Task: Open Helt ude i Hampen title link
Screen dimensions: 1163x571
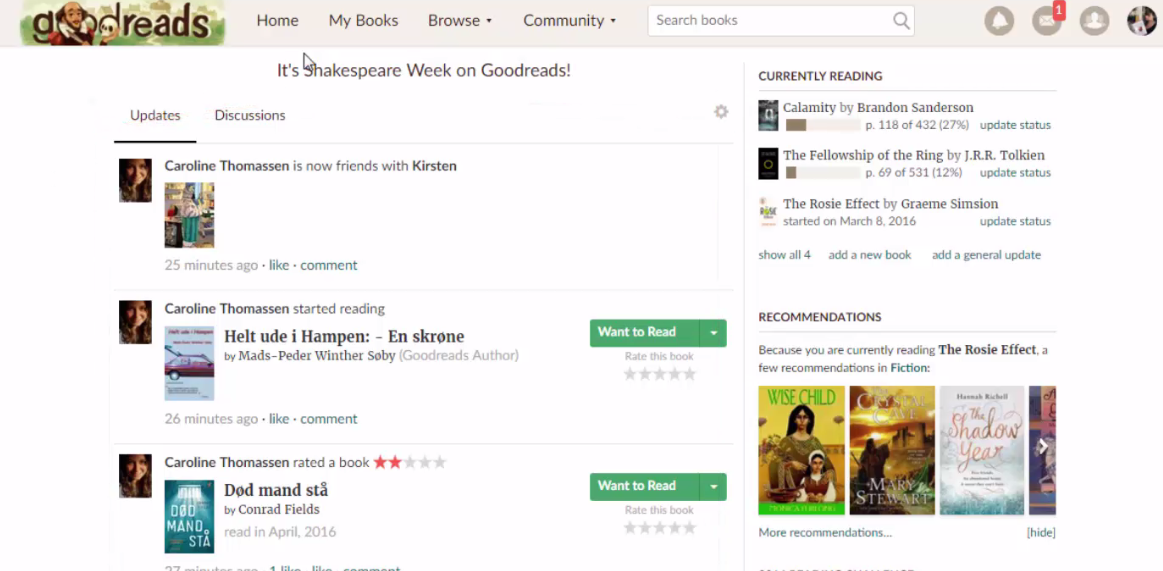Action: (344, 337)
